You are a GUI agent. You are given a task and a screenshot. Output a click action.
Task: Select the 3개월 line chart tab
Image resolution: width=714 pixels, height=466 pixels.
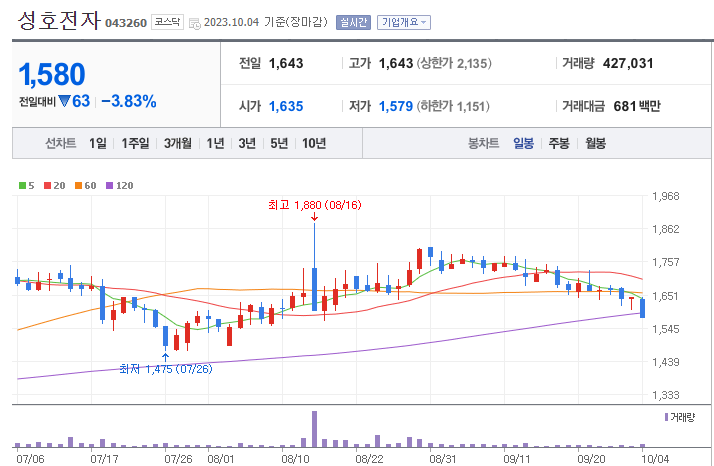178,143
